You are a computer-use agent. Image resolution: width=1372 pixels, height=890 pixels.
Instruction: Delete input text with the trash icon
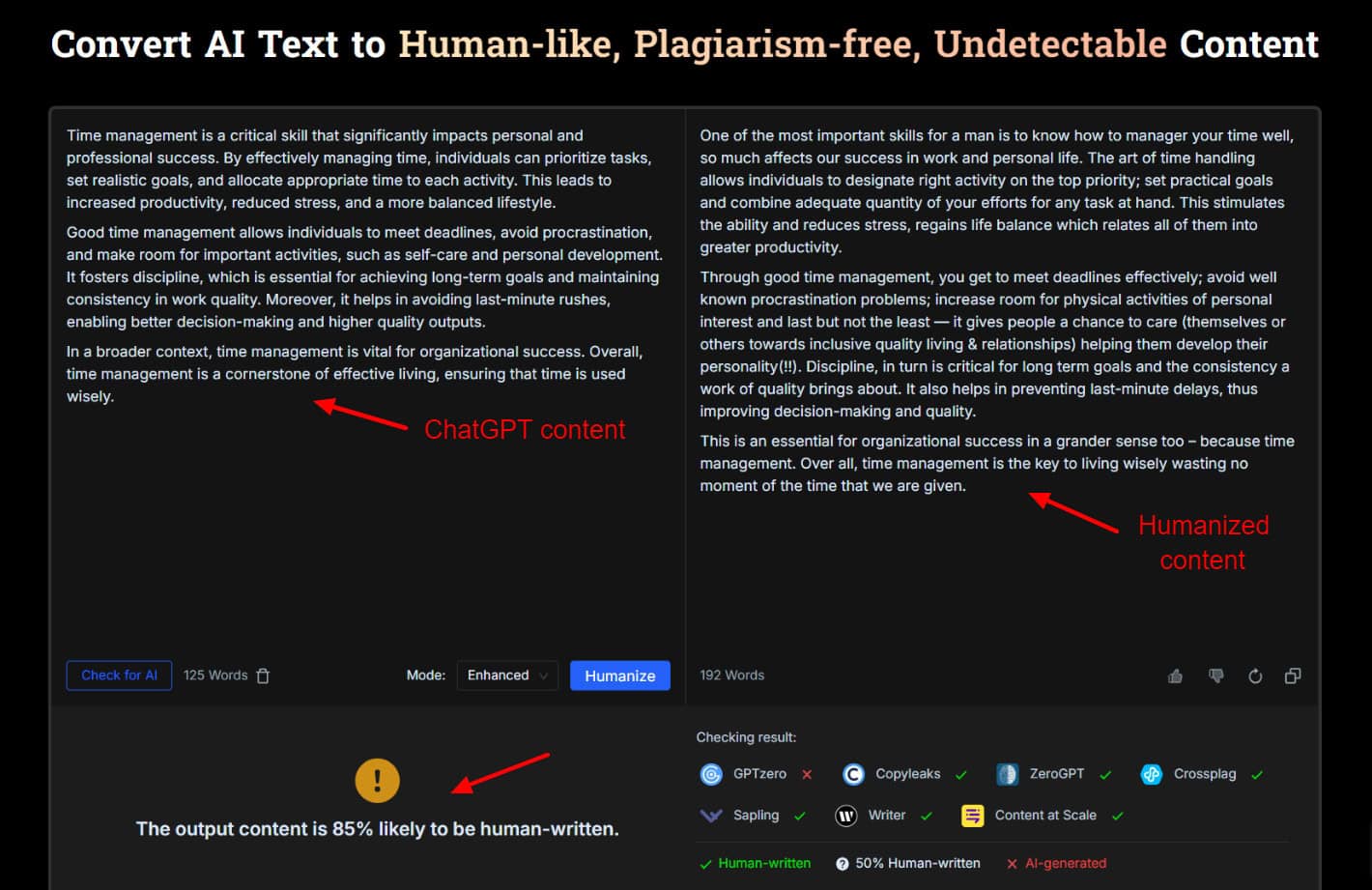263,675
